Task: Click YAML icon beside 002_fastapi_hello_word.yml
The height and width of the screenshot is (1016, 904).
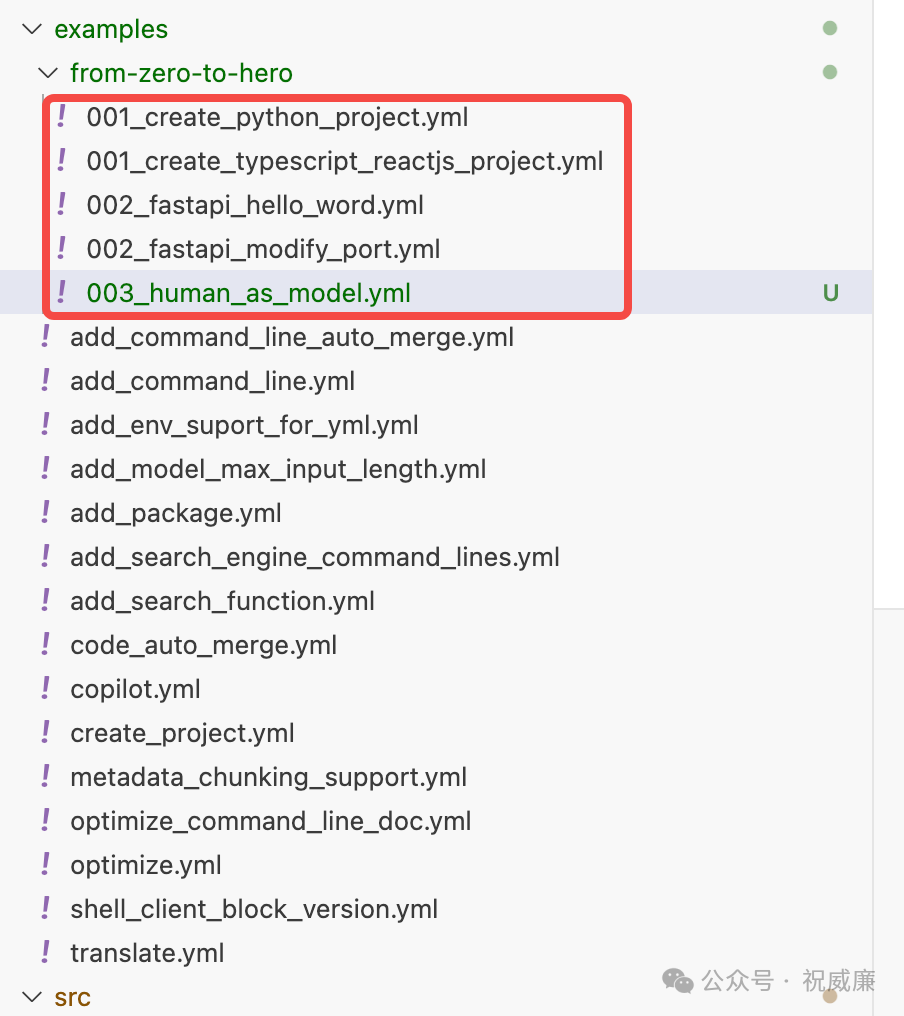Action: point(62,205)
